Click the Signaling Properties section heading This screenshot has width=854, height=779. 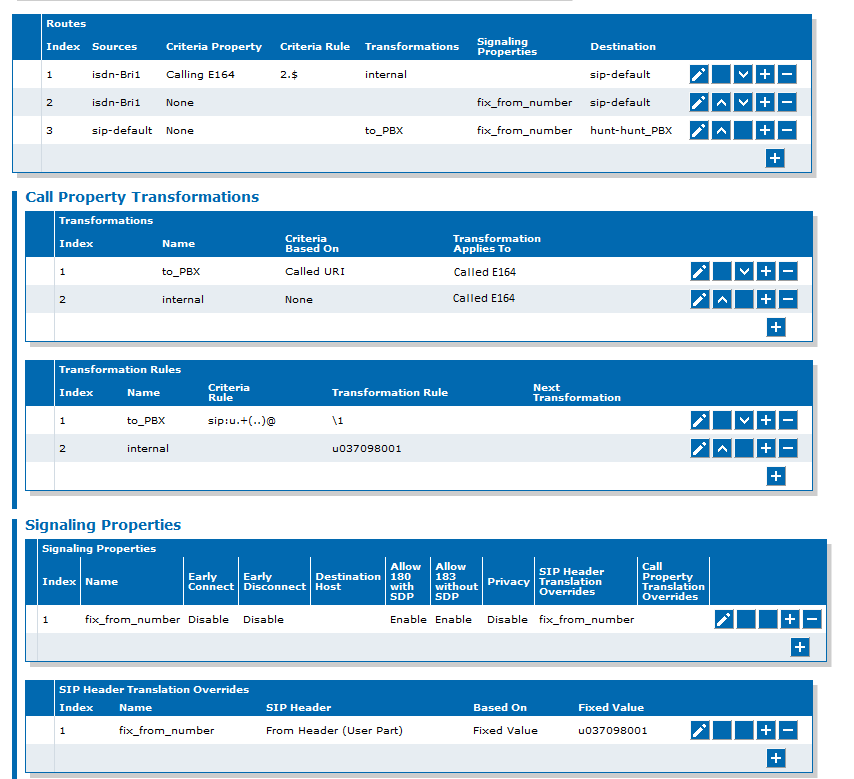click(x=103, y=525)
